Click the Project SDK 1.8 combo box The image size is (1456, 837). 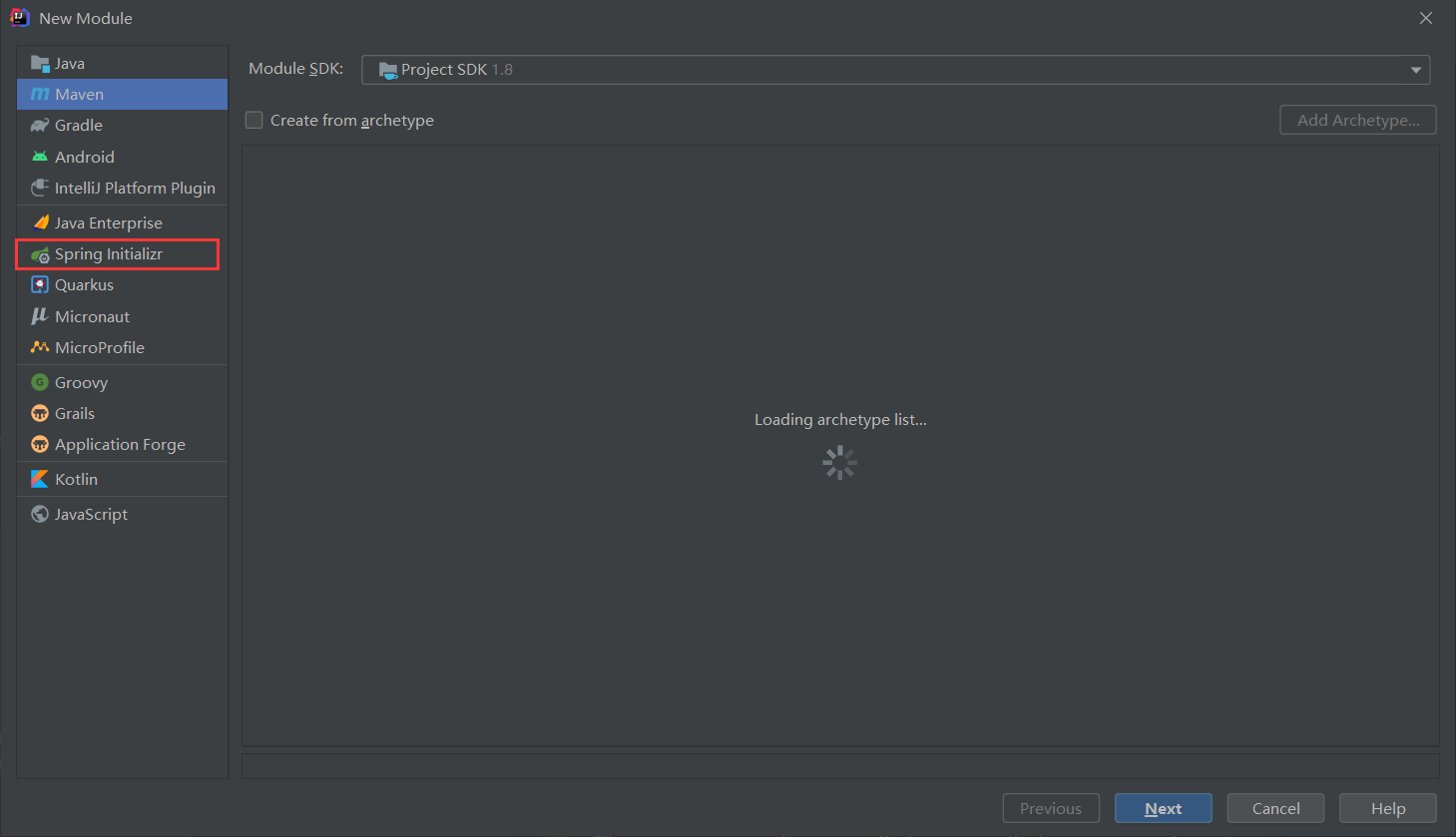[x=895, y=70]
